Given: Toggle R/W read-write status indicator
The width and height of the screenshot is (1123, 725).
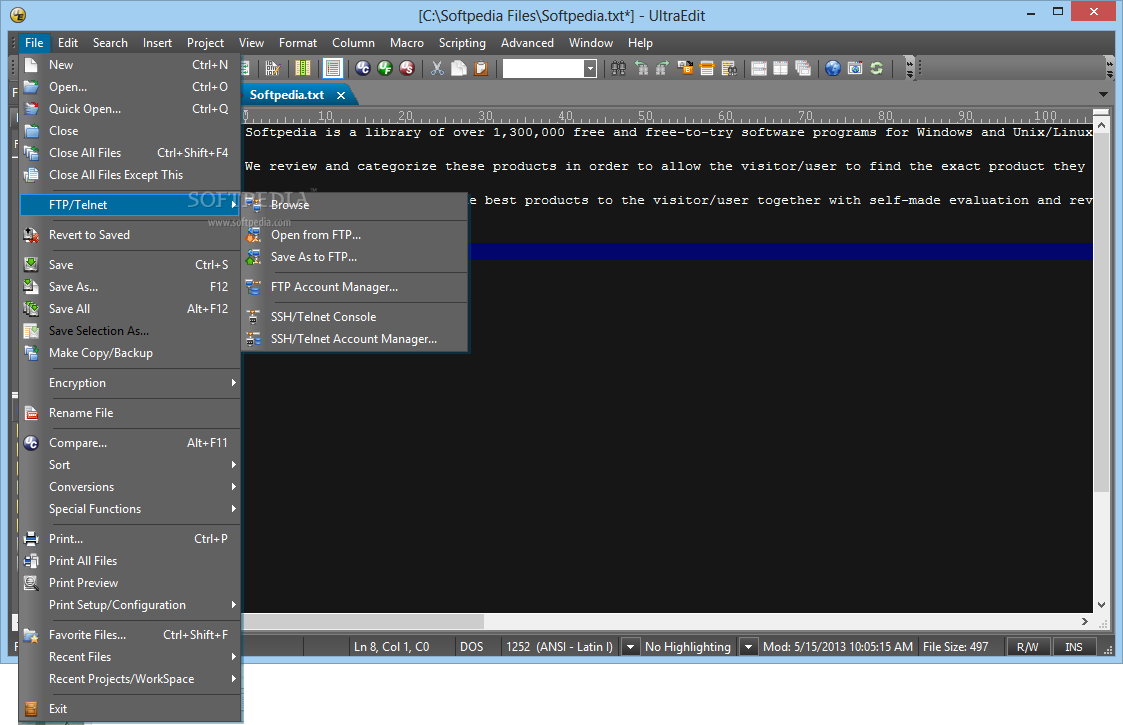Looking at the screenshot, I should point(1028,647).
